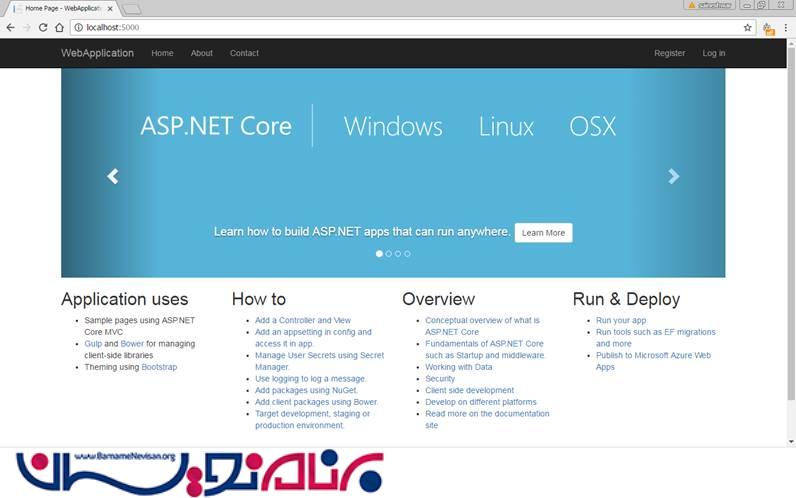Viewport: 796px width, 498px height.
Task: Open the Security link
Action: coord(440,379)
